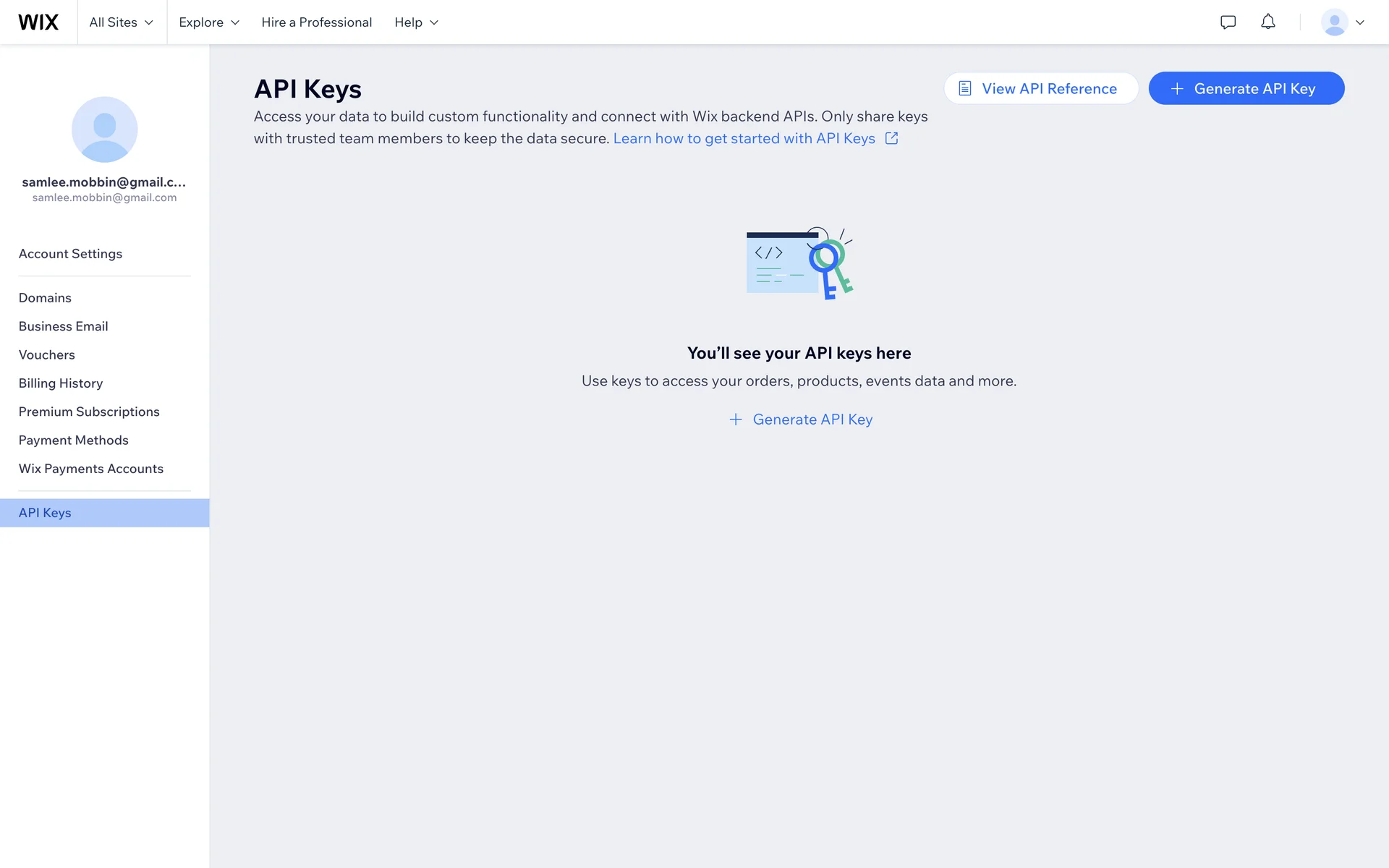This screenshot has width=1389, height=868.
Task: Open the Domains section
Action: tap(45, 298)
